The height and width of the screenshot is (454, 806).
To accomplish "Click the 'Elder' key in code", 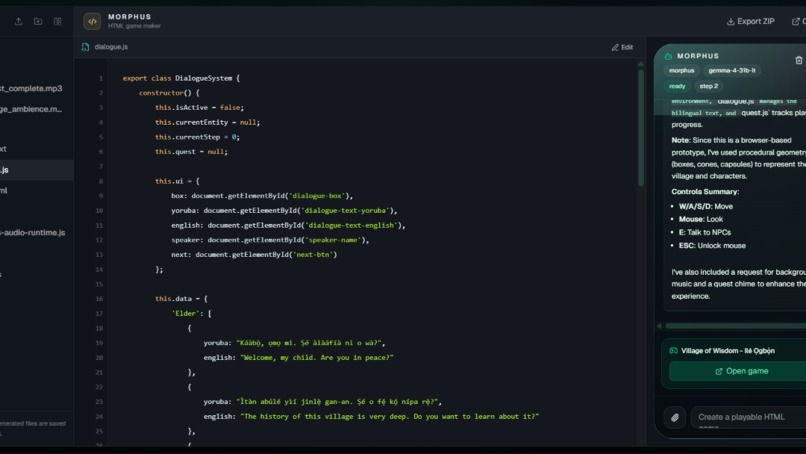I will coord(185,314).
